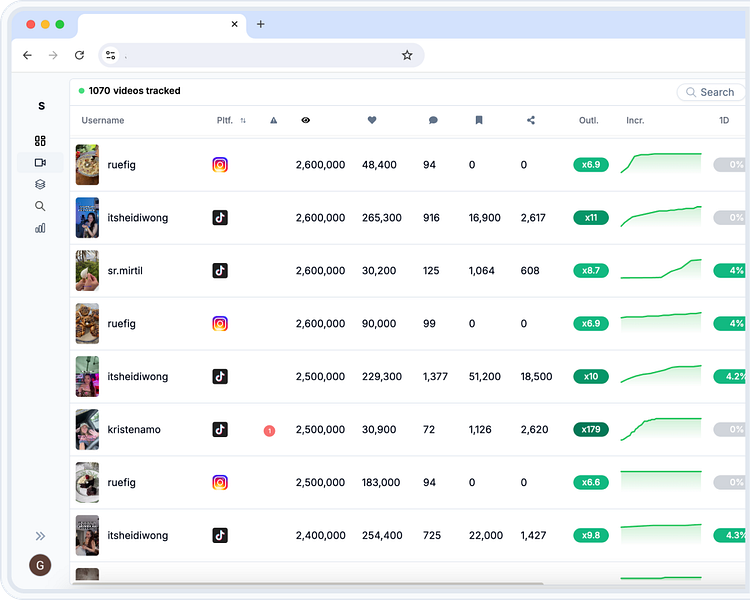Click TikTok icon in sr.mirtil row
This screenshot has width=750, height=600.
[220, 271]
